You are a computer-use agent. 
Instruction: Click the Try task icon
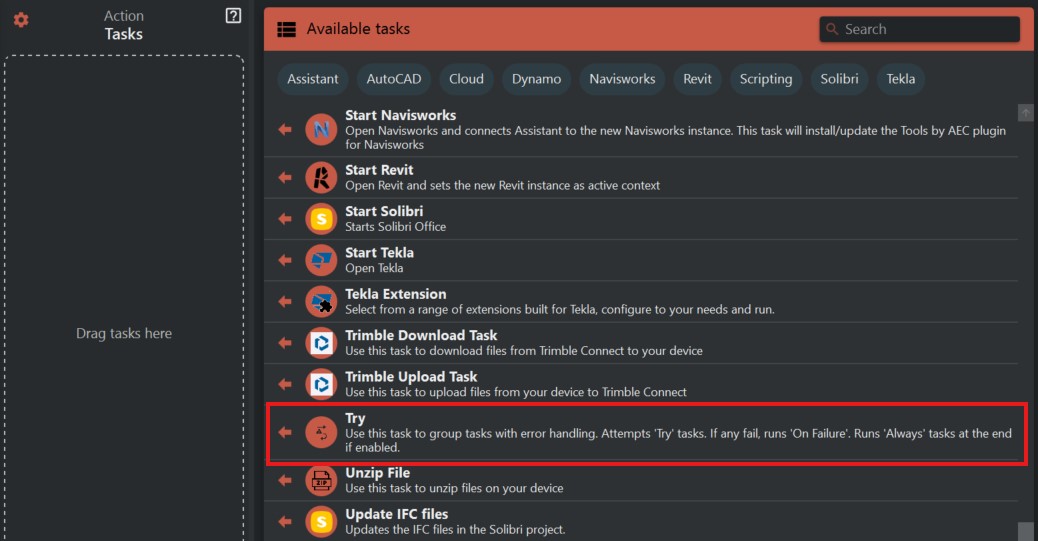321,432
